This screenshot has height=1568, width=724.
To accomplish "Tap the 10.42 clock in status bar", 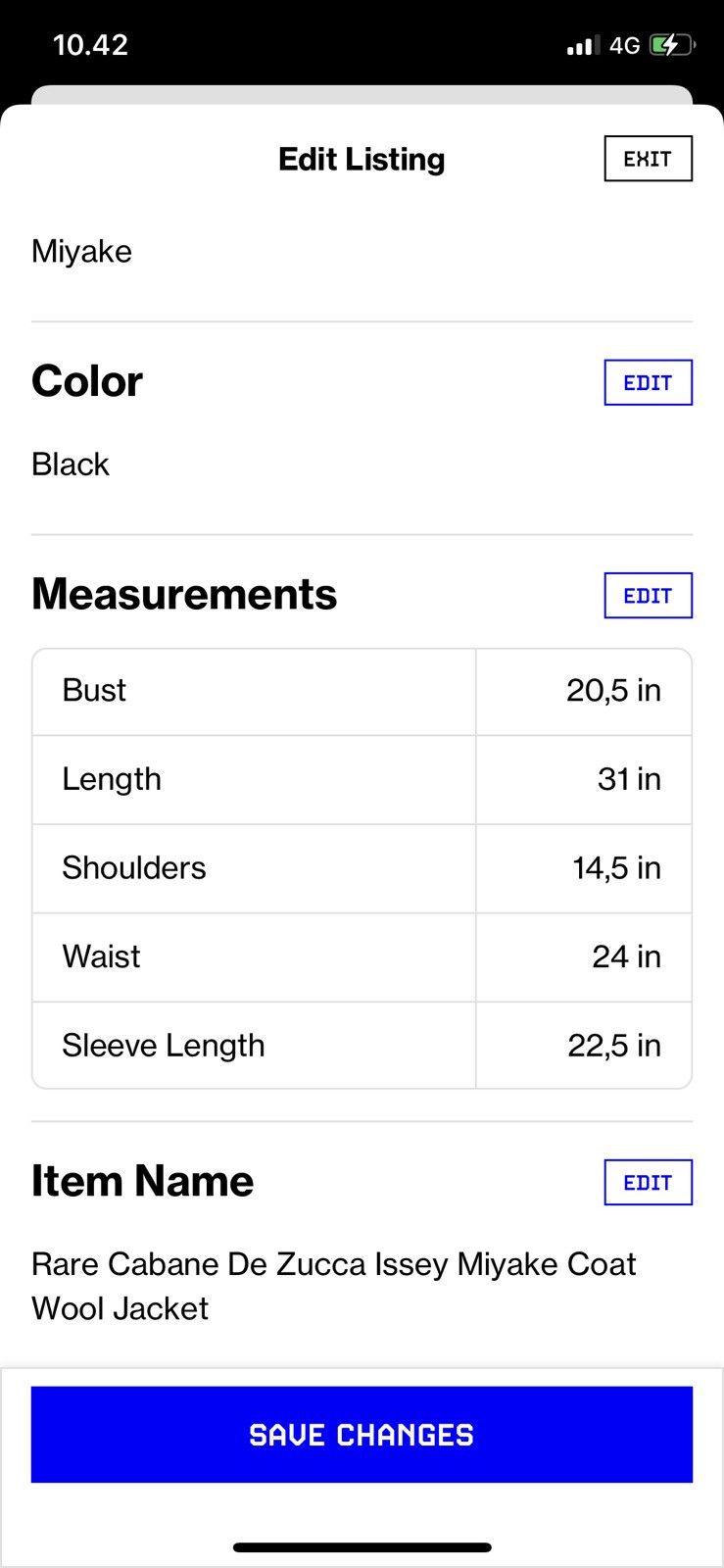I will (90, 45).
